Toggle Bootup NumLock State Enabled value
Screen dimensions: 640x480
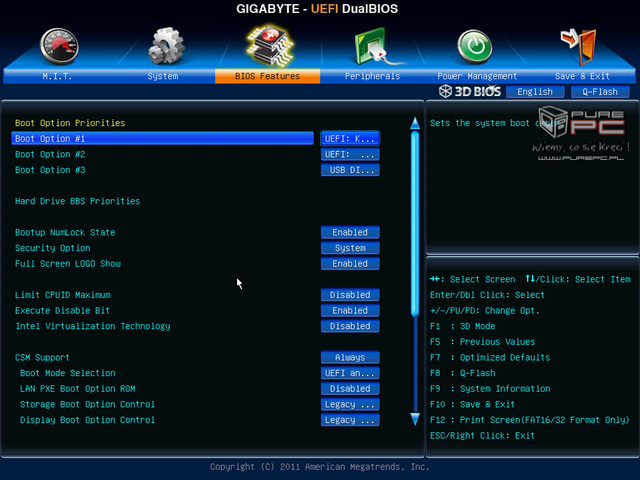[x=350, y=232]
